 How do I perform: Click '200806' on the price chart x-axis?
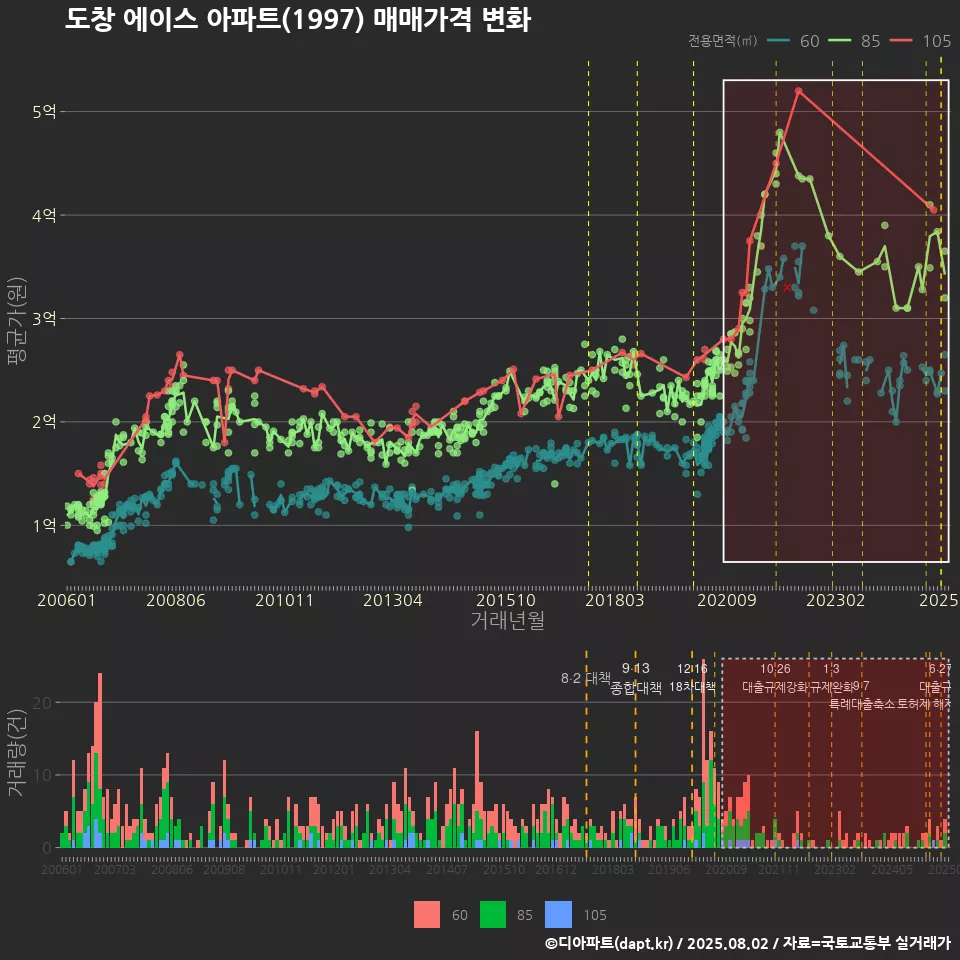(176, 600)
